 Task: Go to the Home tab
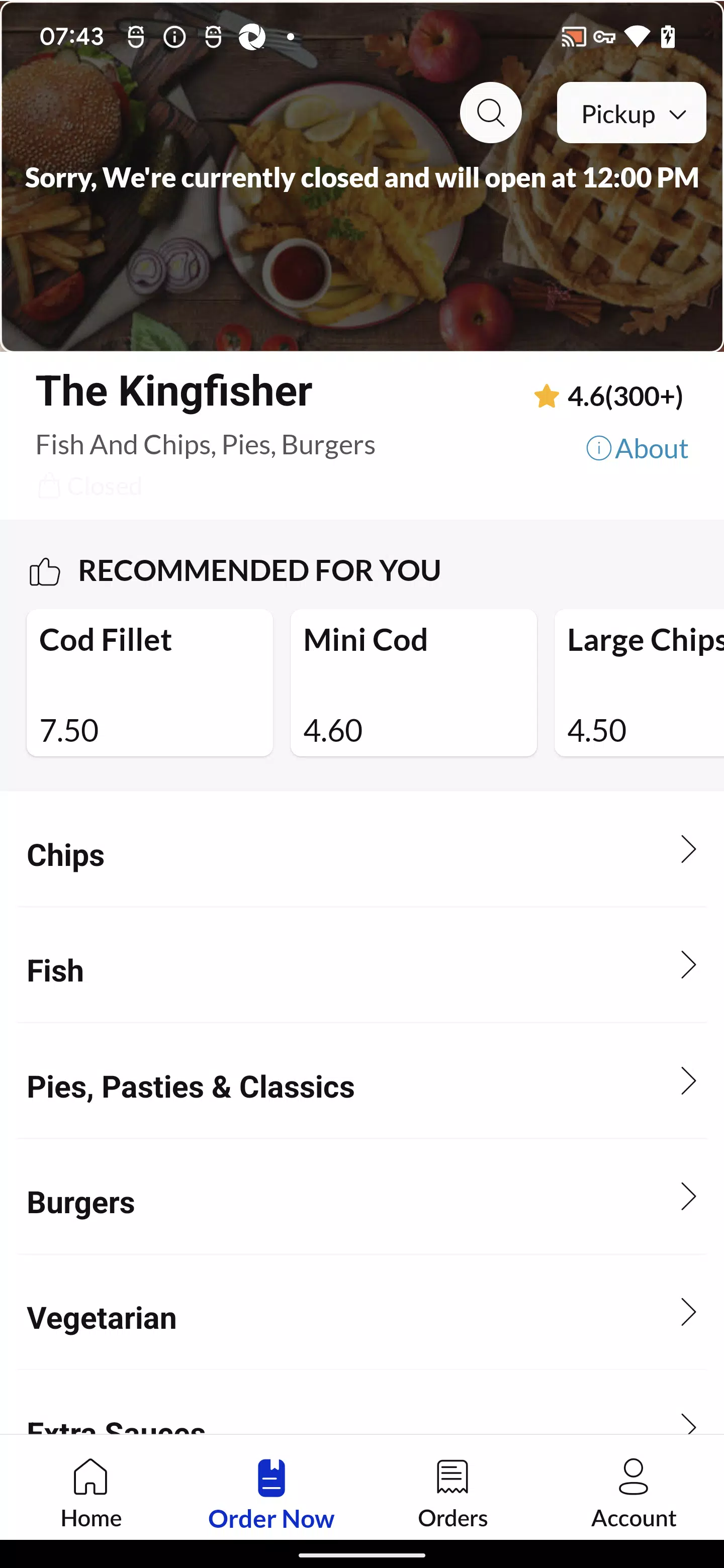click(90, 1493)
